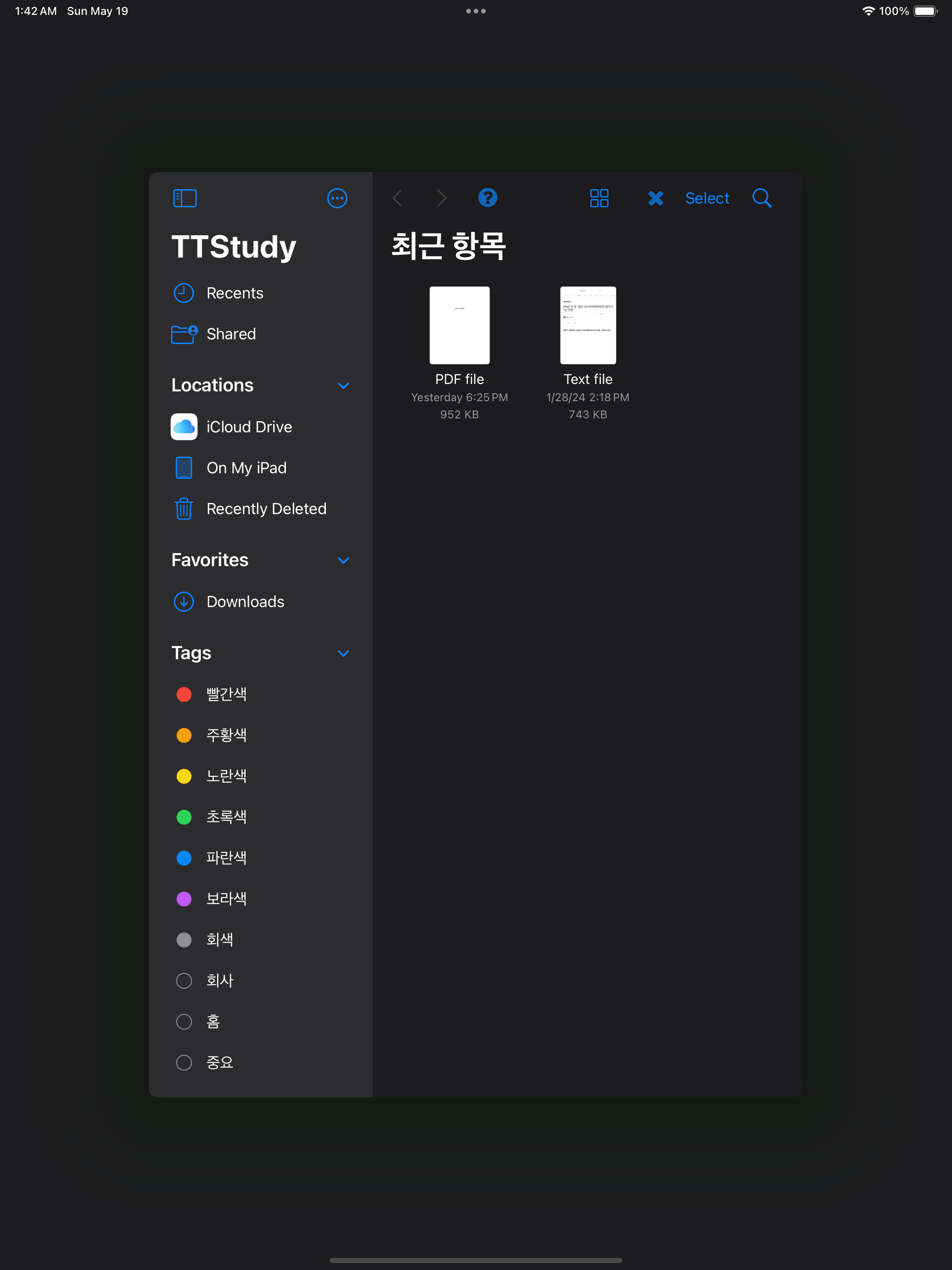Collapse the Locations section chevron
The width and height of the screenshot is (952, 1270).
(344, 385)
